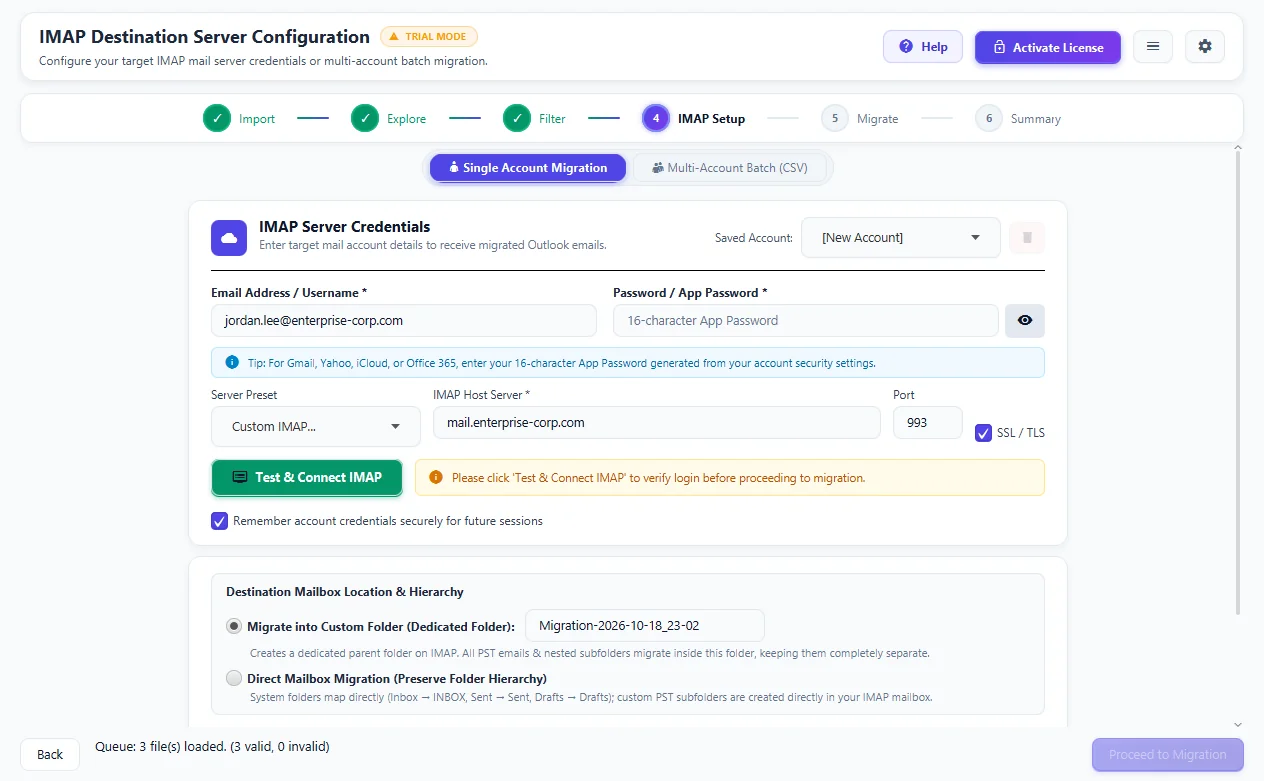The height and width of the screenshot is (781, 1264).
Task: Open the Saved Account dropdown
Action: pos(901,238)
